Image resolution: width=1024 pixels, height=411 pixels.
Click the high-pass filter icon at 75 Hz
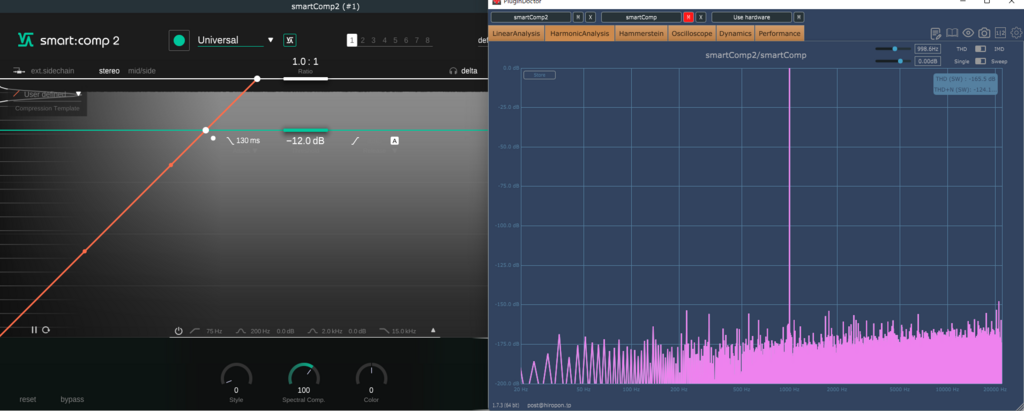195,331
